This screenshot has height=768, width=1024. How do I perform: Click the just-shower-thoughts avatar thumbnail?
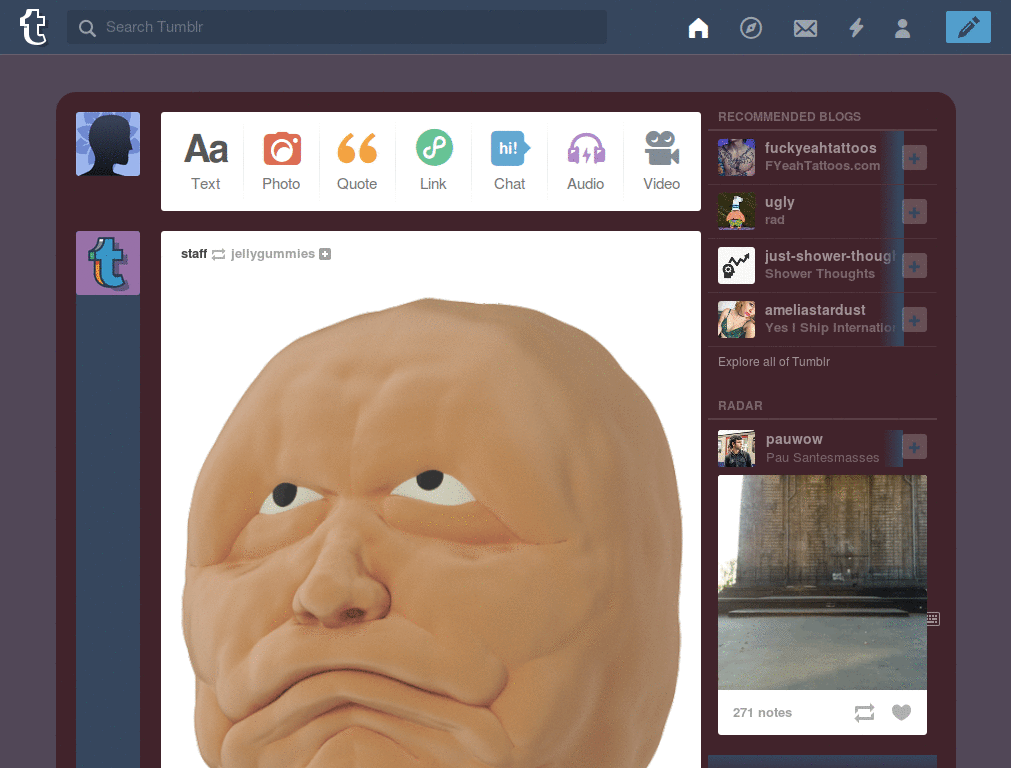pos(736,265)
